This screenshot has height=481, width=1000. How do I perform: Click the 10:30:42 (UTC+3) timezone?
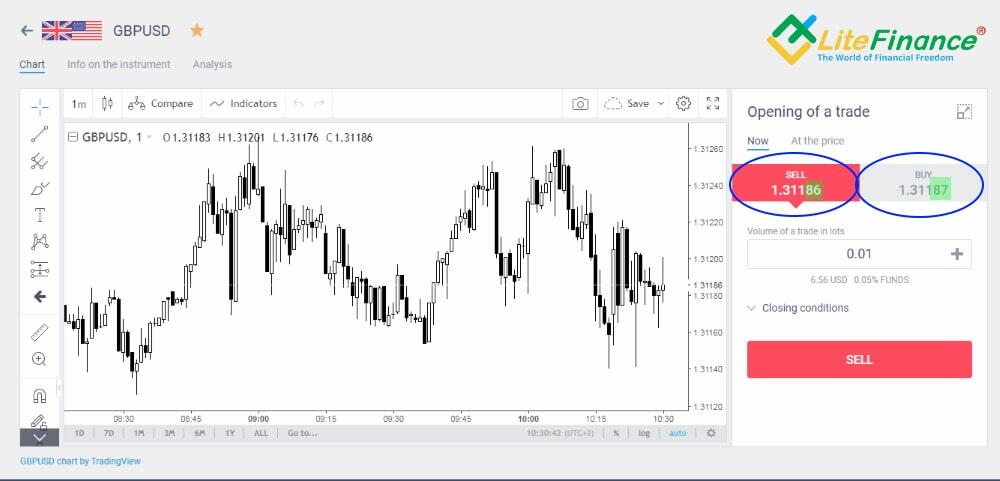click(x=562, y=433)
